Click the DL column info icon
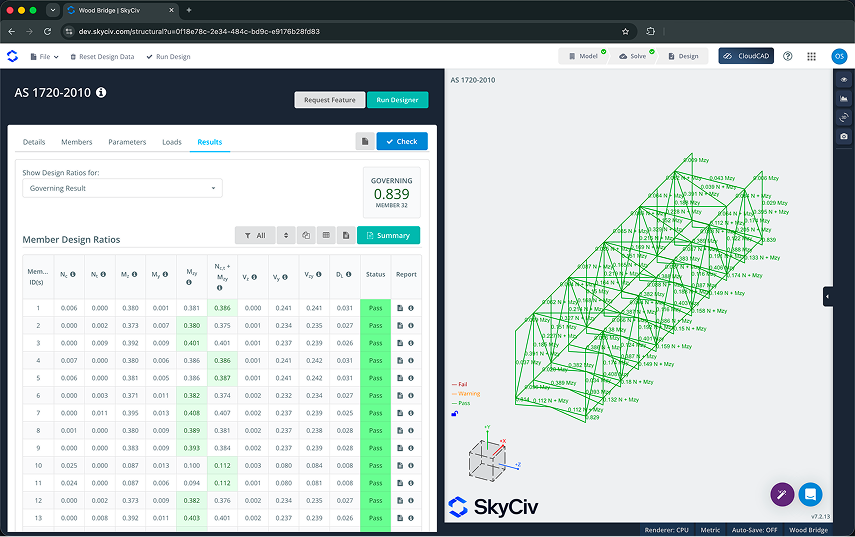 [x=348, y=275]
